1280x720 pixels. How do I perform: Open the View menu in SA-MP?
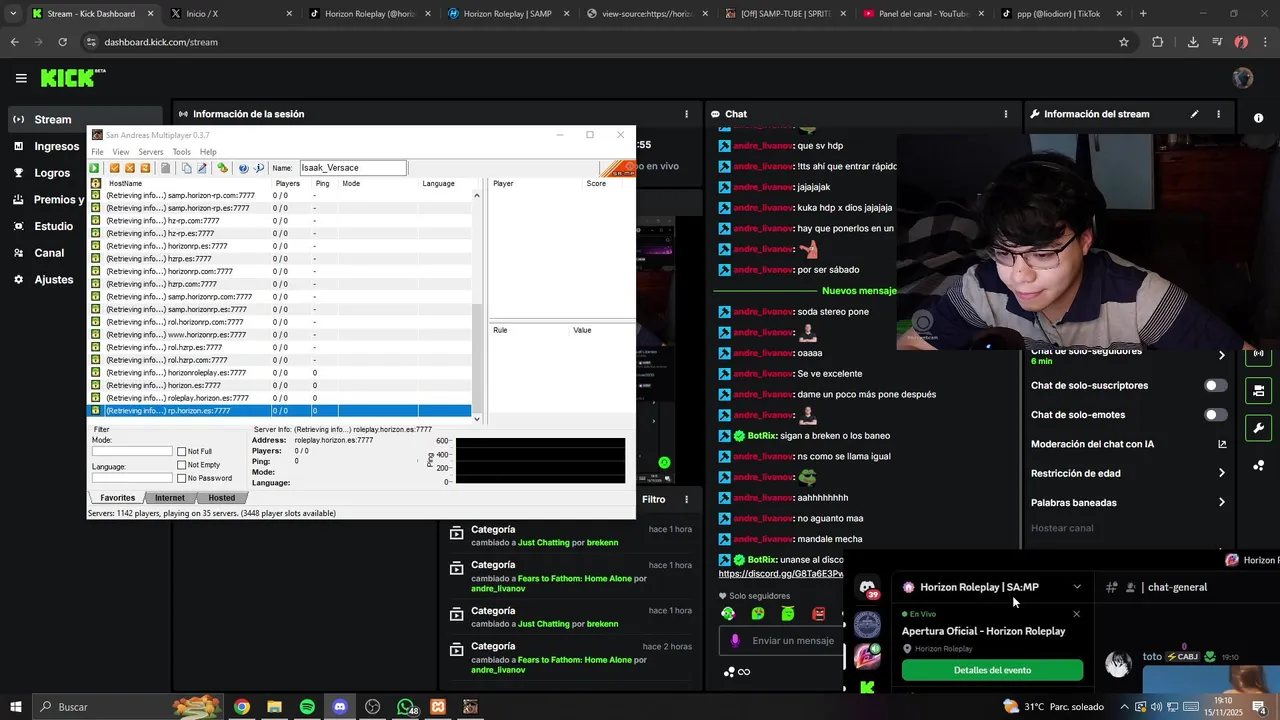pos(121,152)
